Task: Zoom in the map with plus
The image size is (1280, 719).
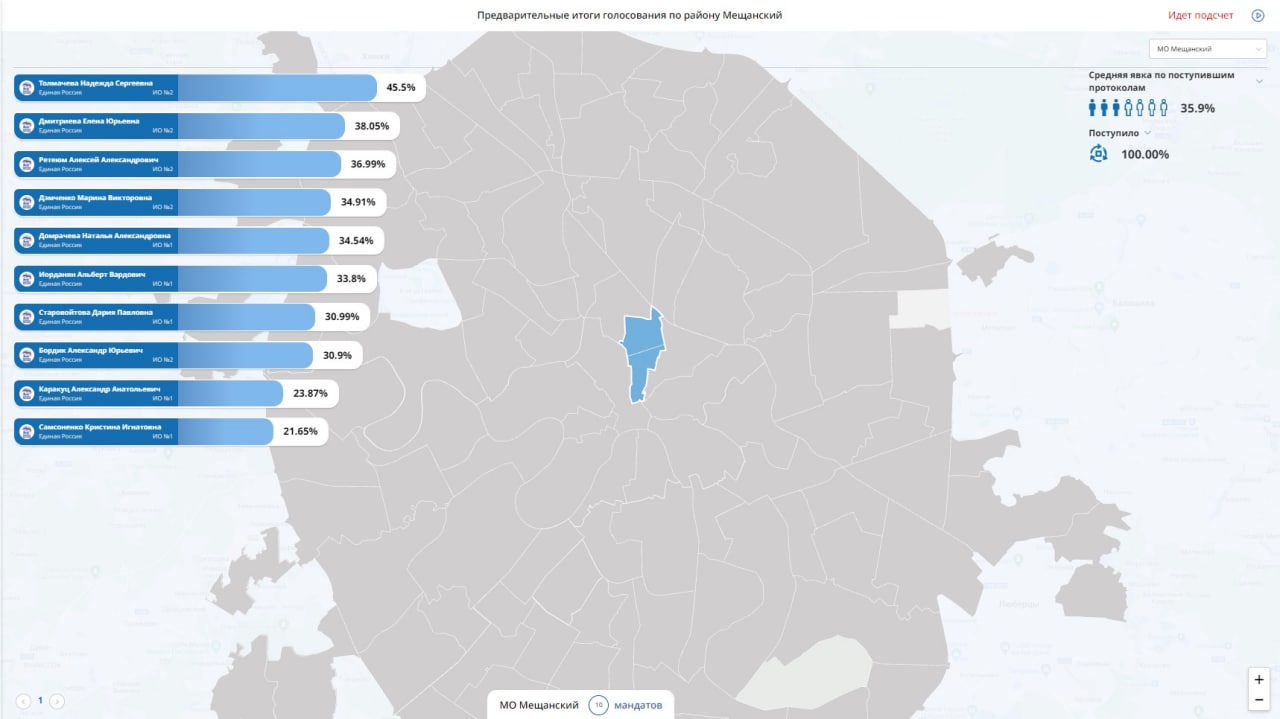Action: tap(1259, 679)
